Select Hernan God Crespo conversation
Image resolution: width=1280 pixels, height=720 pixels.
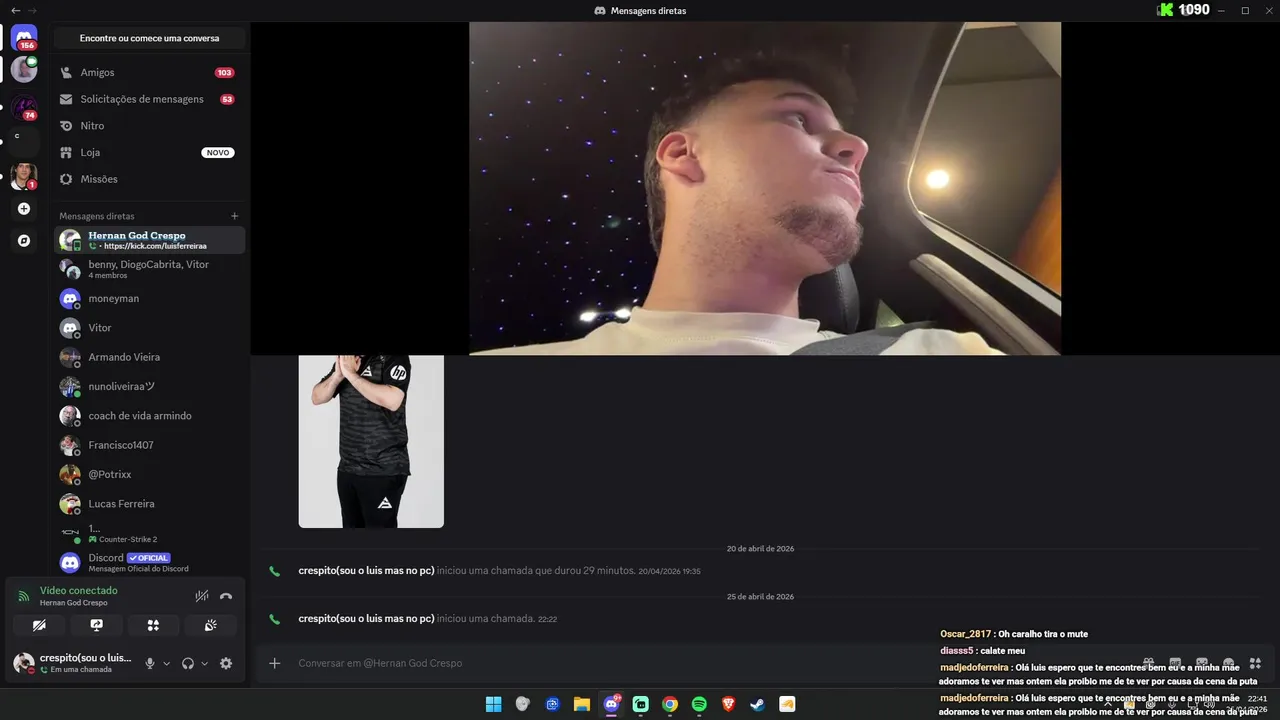pyautogui.click(x=149, y=240)
